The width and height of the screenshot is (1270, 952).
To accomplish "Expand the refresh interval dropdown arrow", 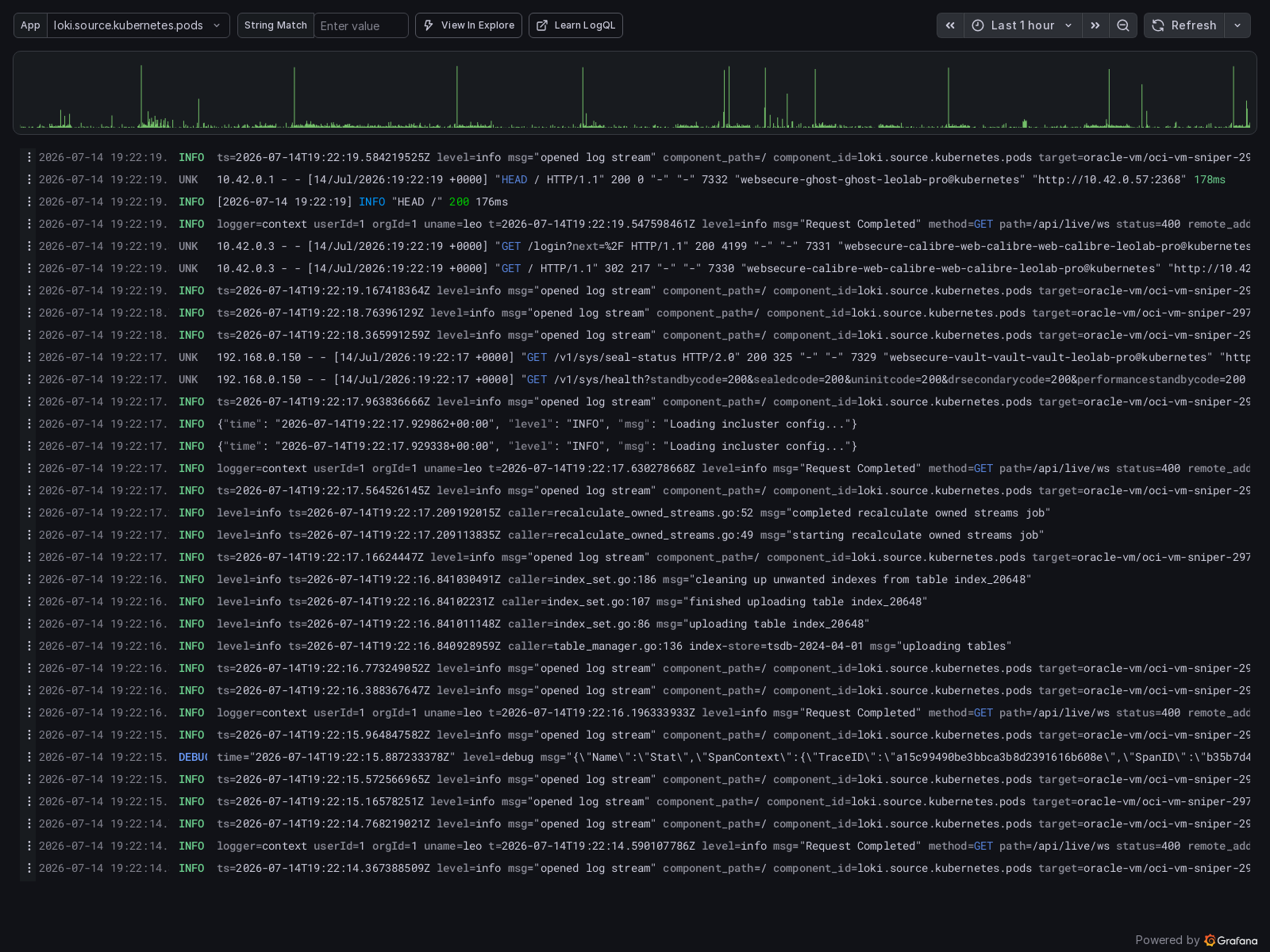I will 1237,25.
